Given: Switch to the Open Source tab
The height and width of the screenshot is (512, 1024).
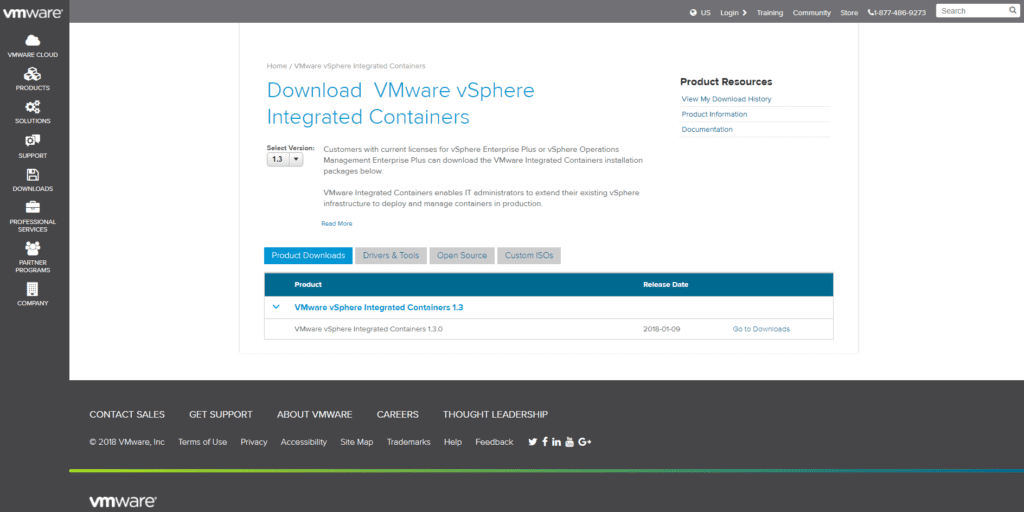Looking at the screenshot, I should tap(462, 255).
